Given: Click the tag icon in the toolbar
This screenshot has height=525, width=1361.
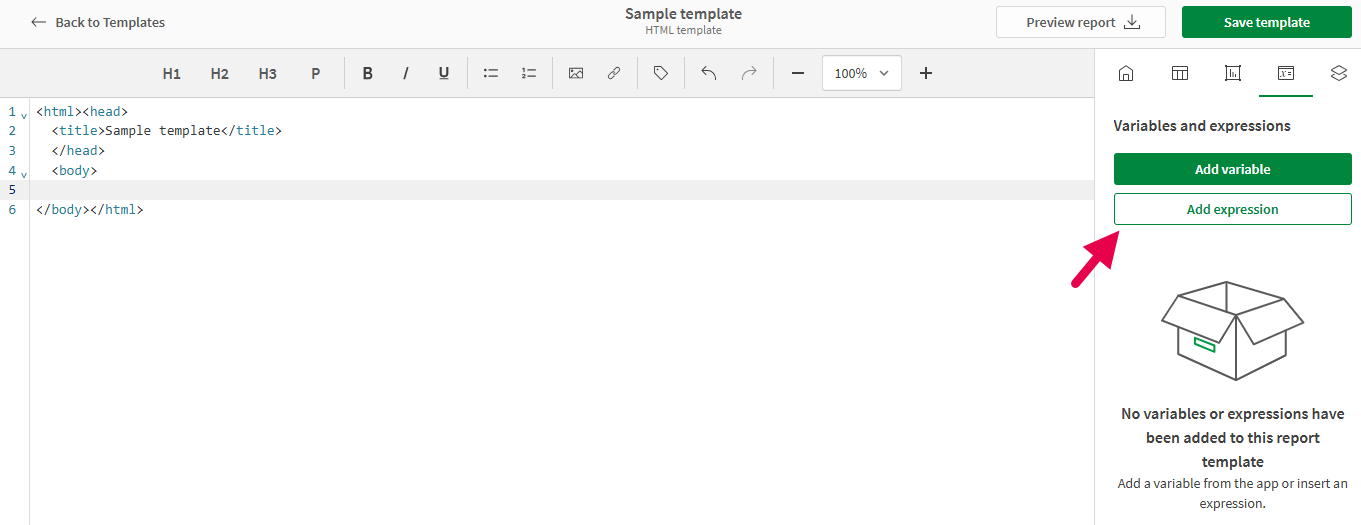Looking at the screenshot, I should click(661, 73).
